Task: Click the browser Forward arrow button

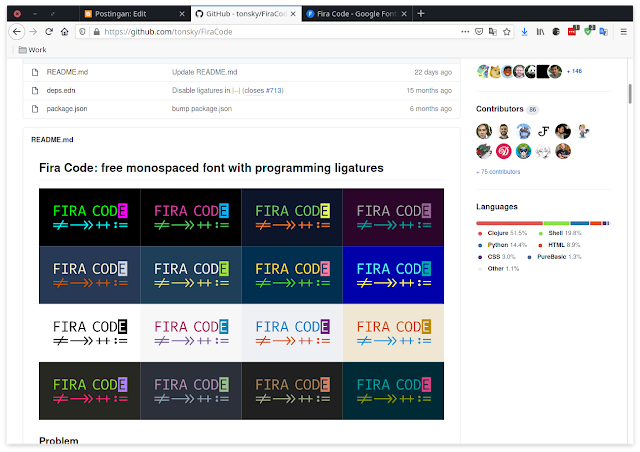Action: pos(33,32)
